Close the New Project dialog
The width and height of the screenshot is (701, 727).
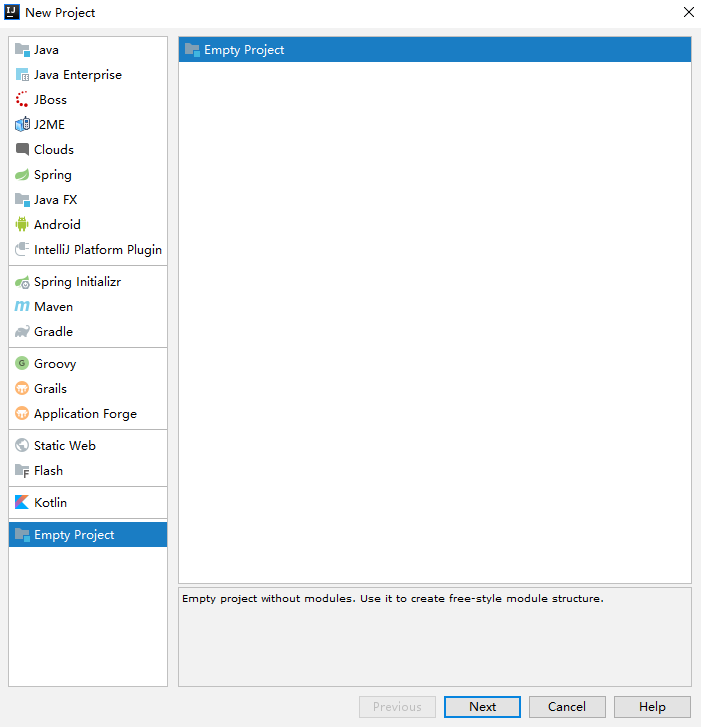pos(688,12)
